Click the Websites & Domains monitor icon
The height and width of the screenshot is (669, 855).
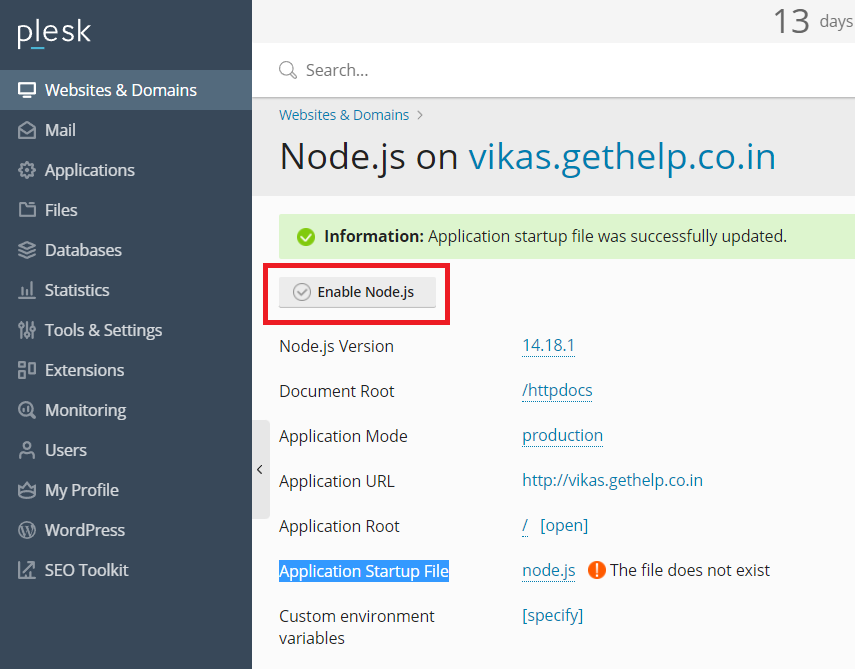[27, 90]
